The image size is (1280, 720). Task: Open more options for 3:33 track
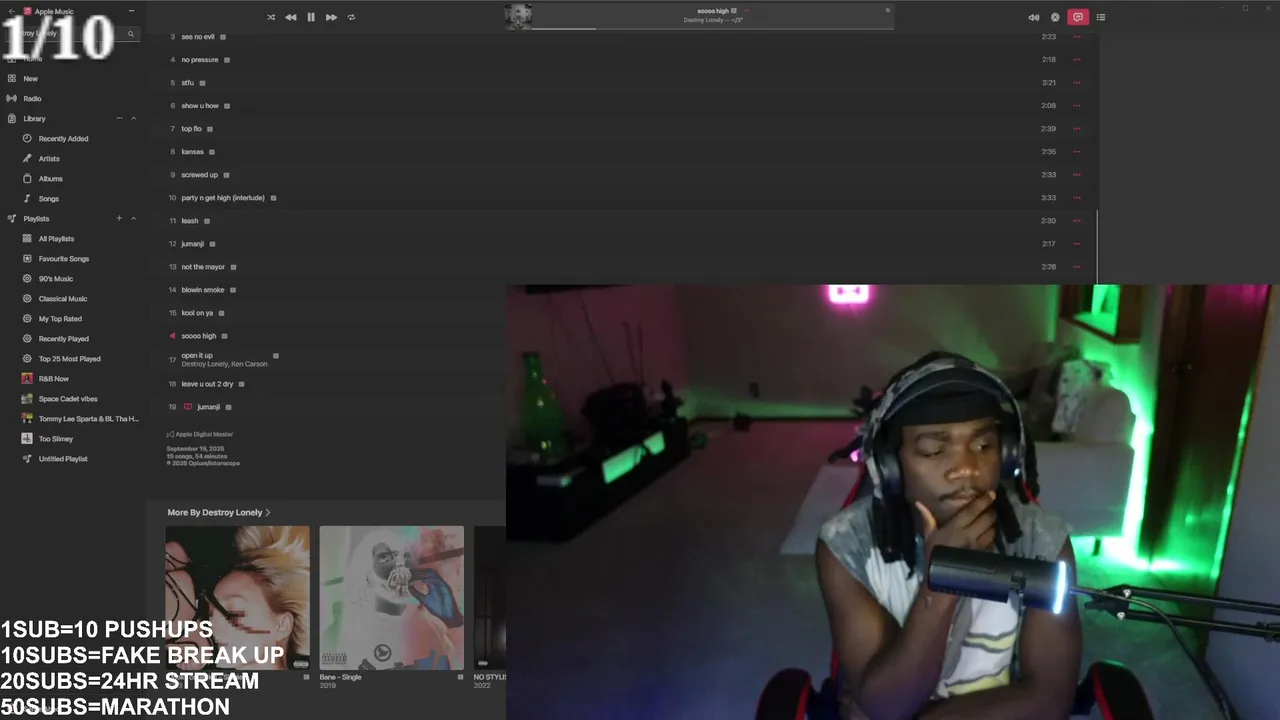coord(1077,198)
